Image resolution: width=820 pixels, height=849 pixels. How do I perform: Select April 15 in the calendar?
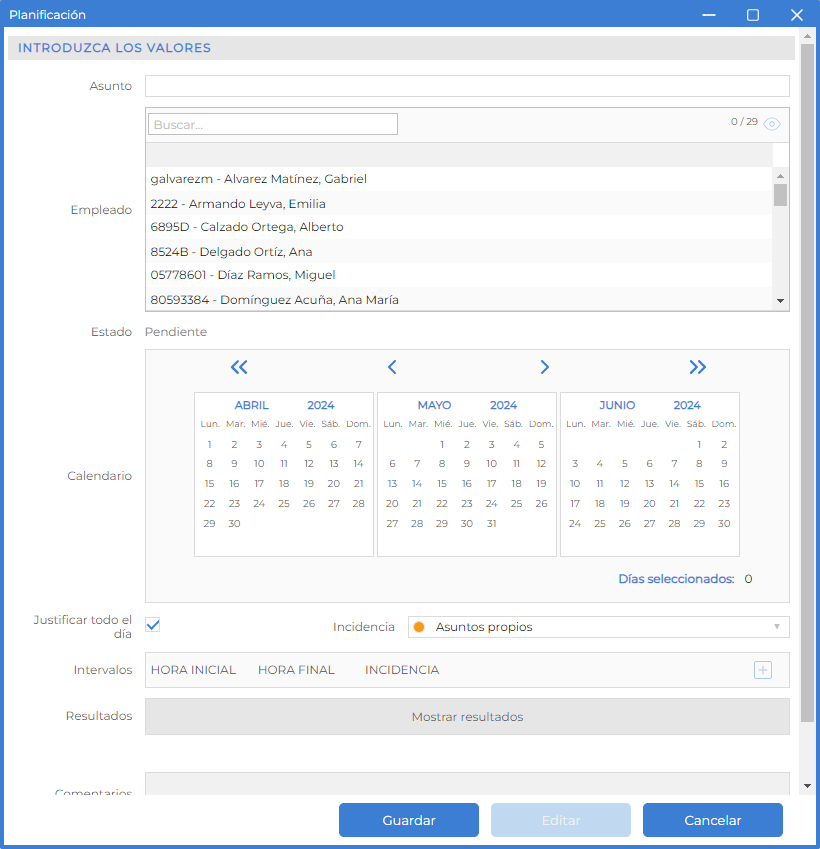[x=209, y=484]
